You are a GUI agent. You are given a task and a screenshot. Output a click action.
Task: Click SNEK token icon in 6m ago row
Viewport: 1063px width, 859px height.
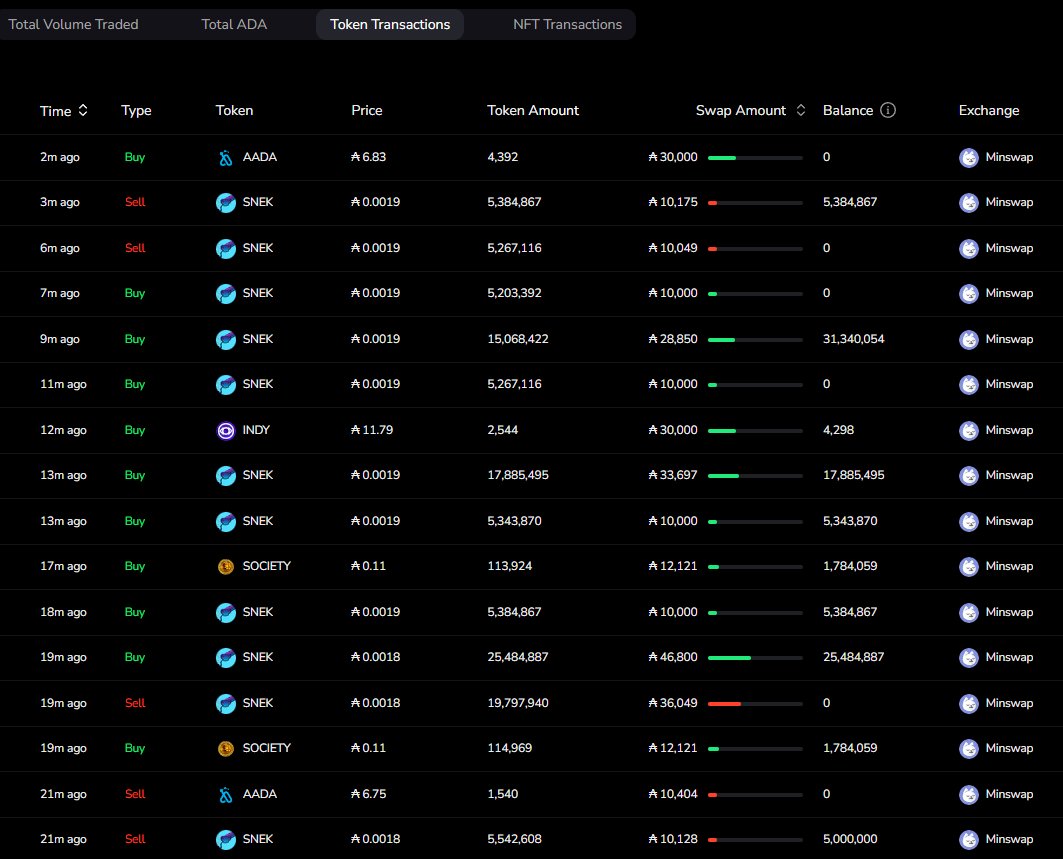pyautogui.click(x=226, y=248)
